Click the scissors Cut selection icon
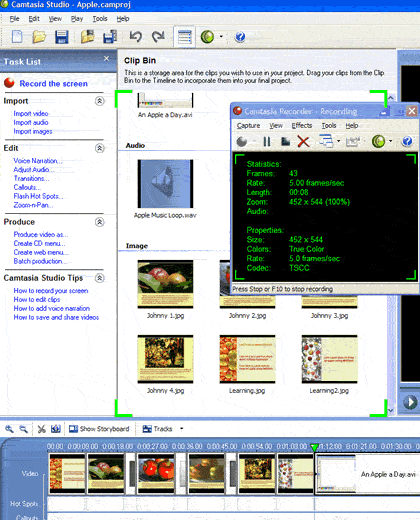Image resolution: width=420 pixels, height=520 pixels. [41, 429]
